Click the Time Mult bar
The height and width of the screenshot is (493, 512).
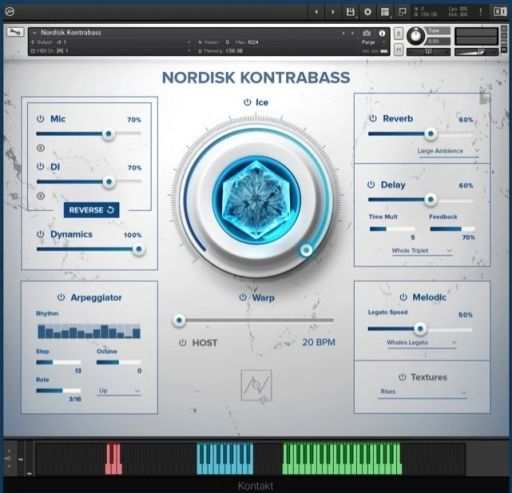click(x=392, y=229)
